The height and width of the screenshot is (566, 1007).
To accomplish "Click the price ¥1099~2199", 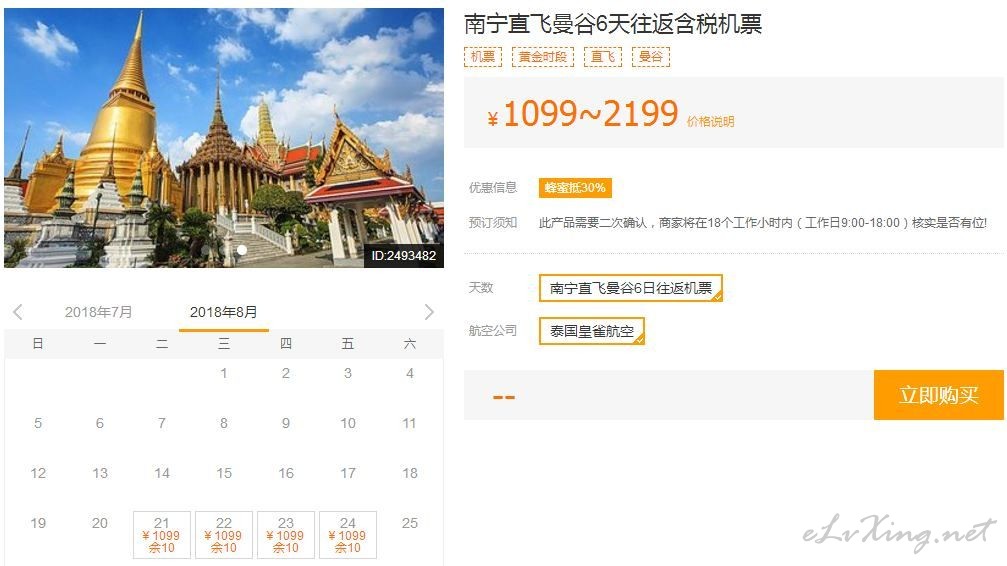I will (582, 114).
